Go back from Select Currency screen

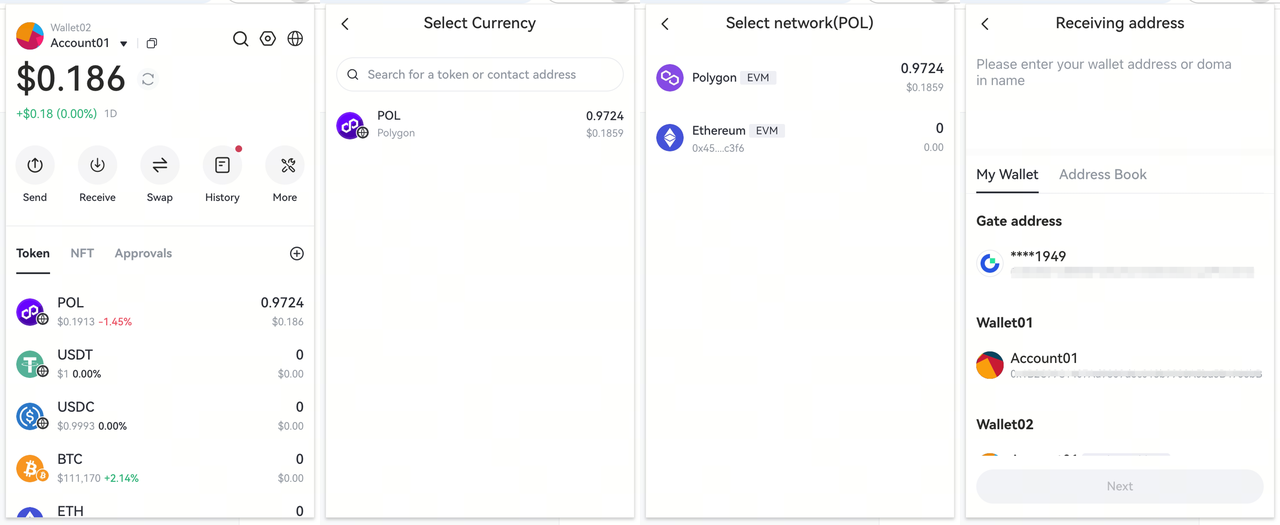click(345, 24)
